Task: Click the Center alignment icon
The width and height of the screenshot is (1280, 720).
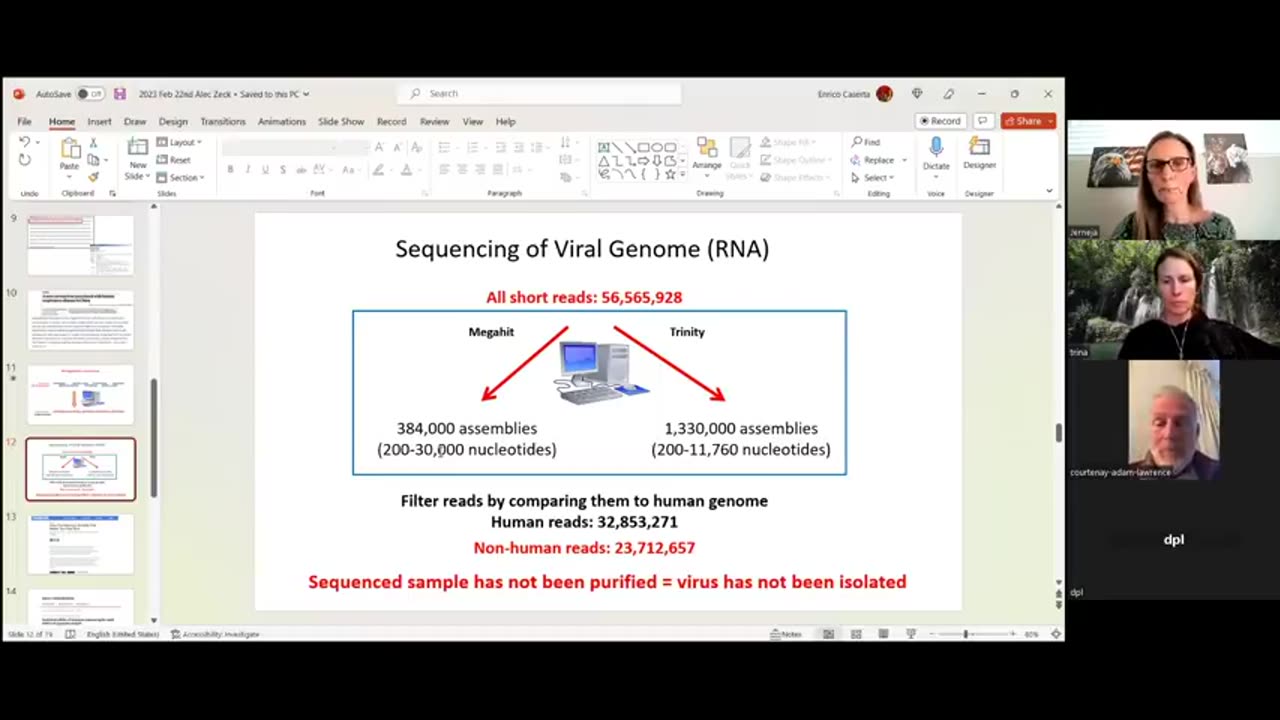Action: (462, 170)
